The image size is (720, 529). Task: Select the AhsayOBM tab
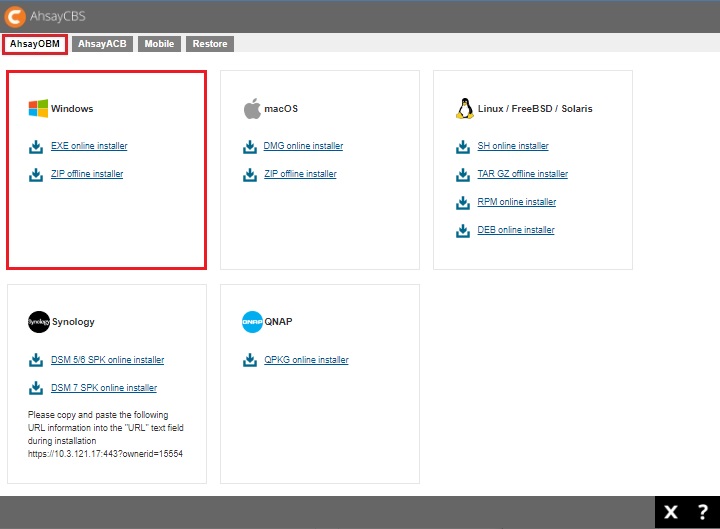coord(35,44)
